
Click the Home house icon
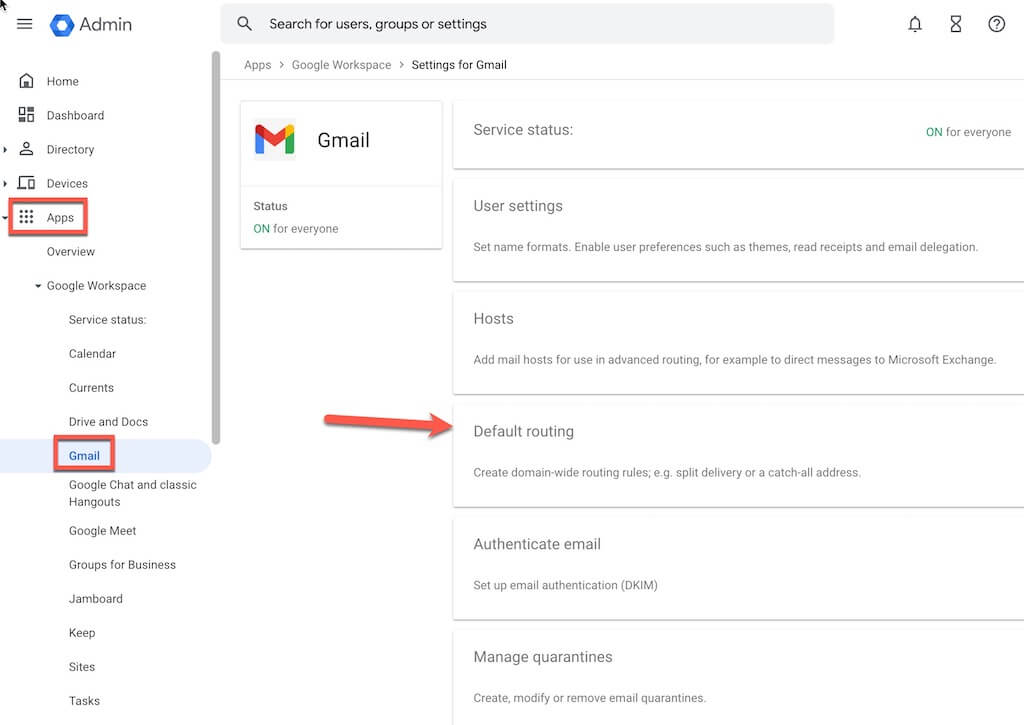pos(26,81)
